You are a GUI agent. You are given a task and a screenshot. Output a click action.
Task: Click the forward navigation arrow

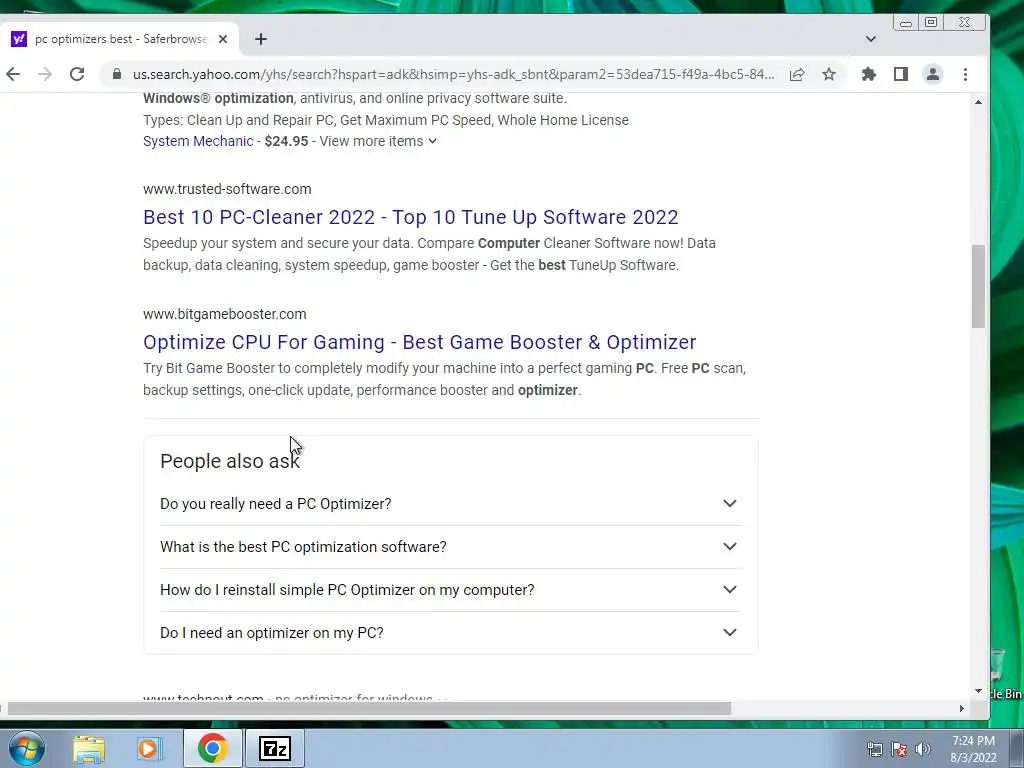tap(45, 74)
